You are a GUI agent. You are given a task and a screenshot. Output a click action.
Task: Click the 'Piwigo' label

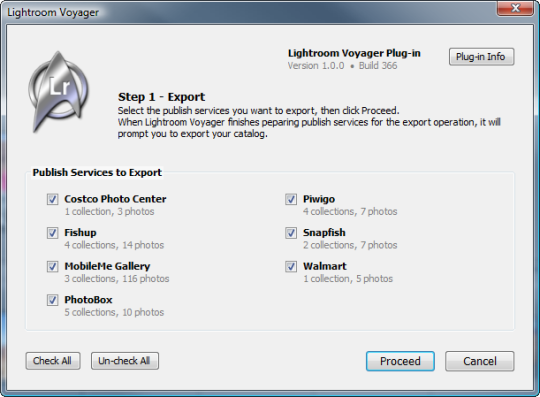pos(319,199)
